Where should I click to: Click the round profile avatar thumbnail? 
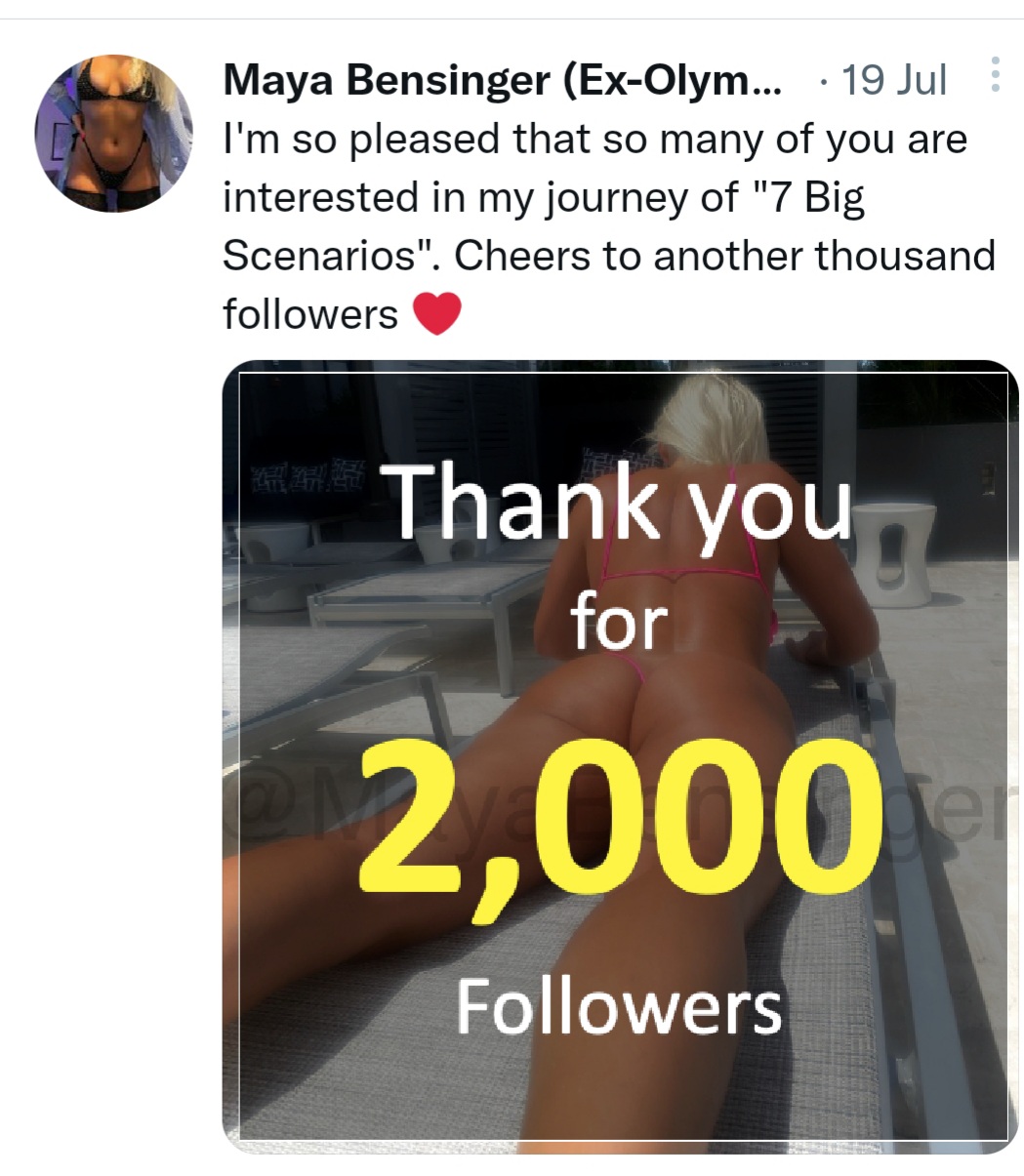click(x=113, y=134)
